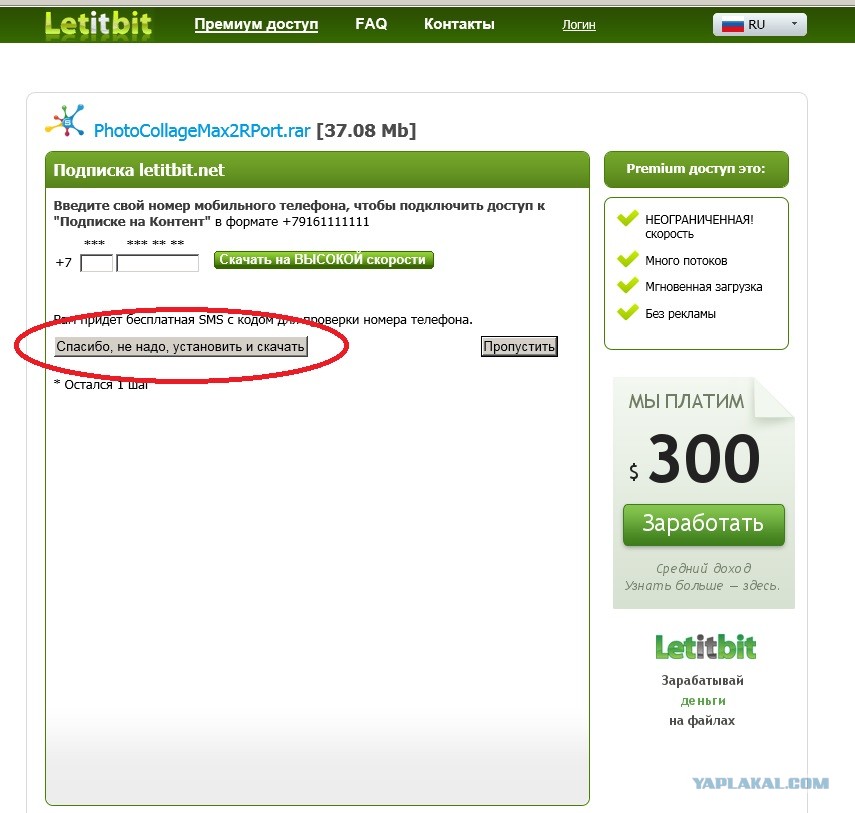Focus the seven-digit phone number field

158,263
